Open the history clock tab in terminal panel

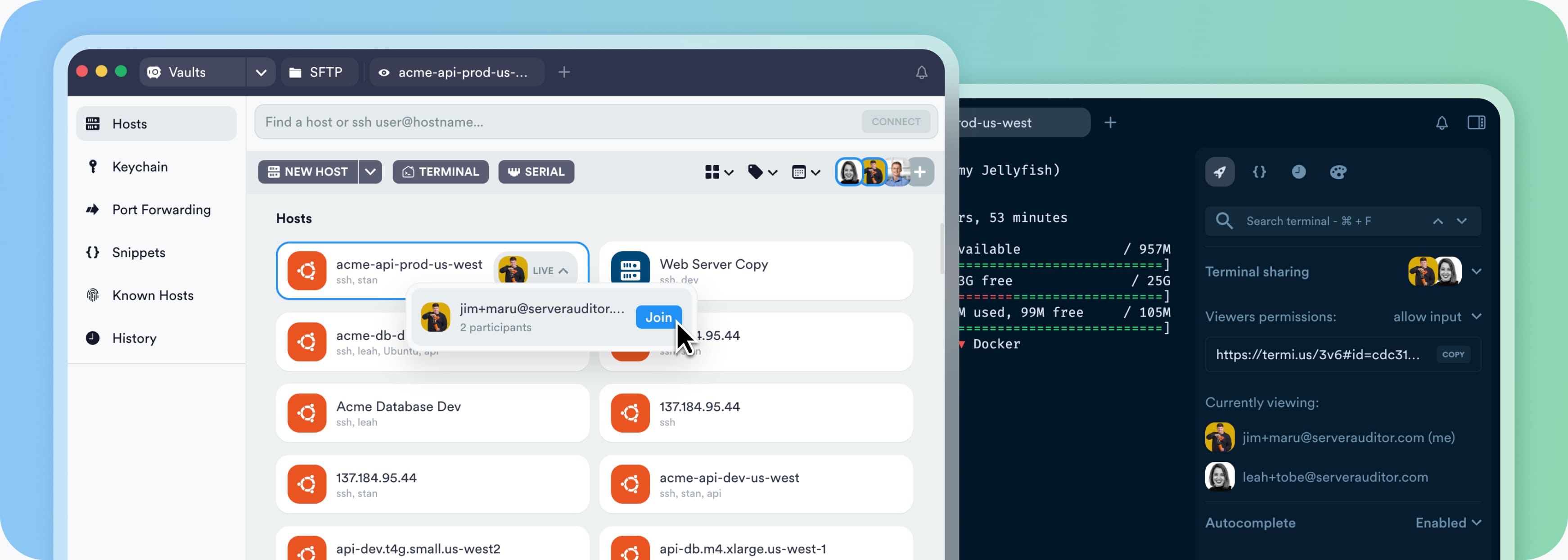[1298, 172]
